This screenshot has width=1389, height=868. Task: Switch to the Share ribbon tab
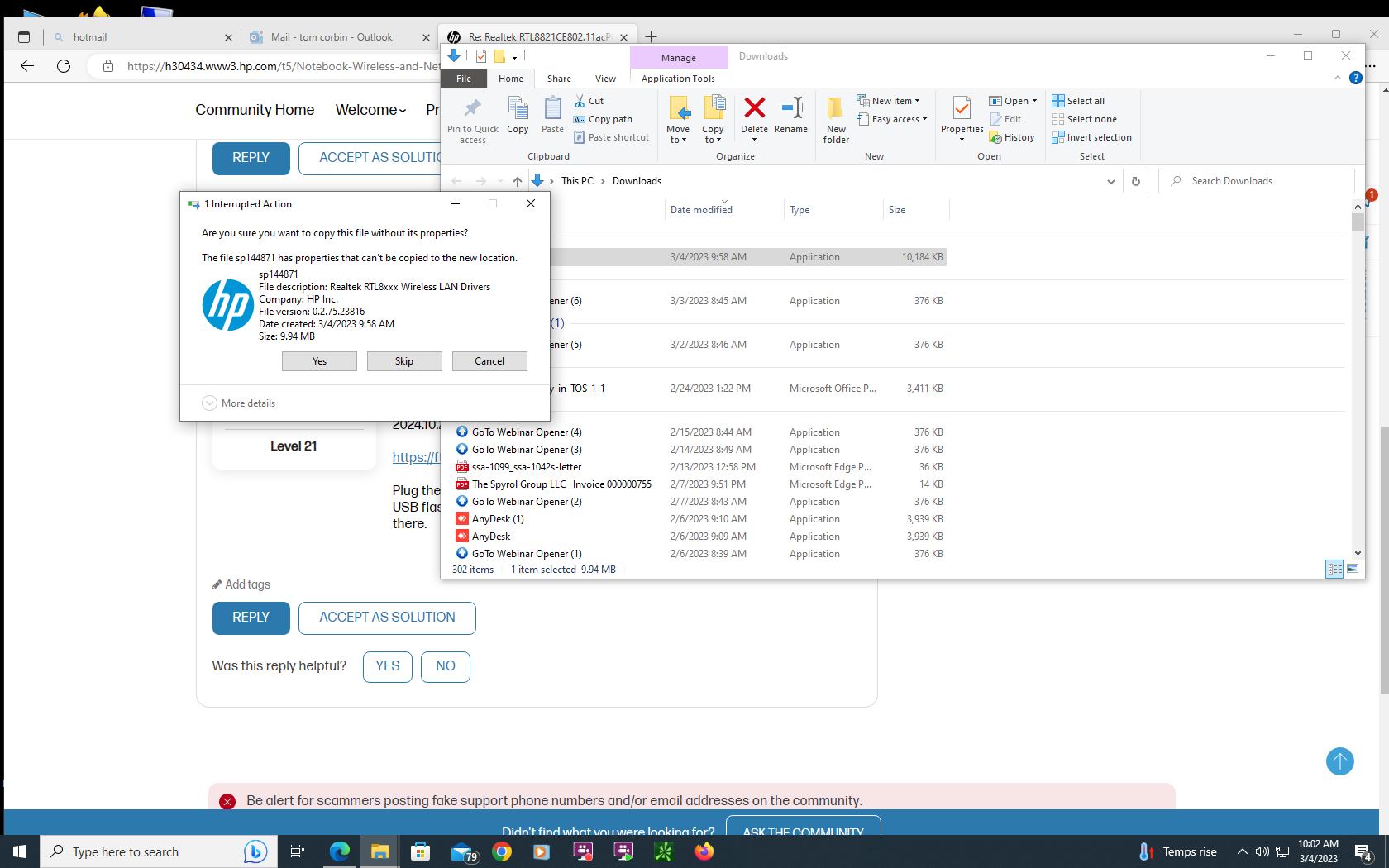click(x=559, y=78)
